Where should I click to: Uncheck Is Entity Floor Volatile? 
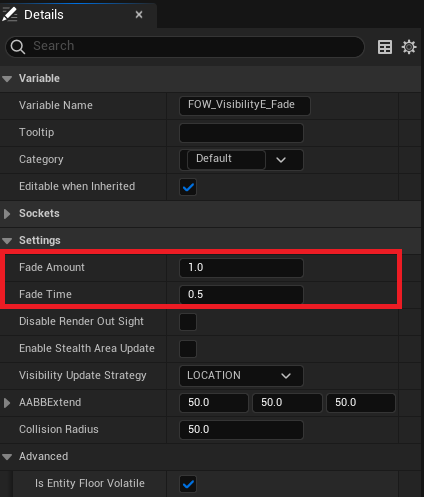pyautogui.click(x=188, y=484)
